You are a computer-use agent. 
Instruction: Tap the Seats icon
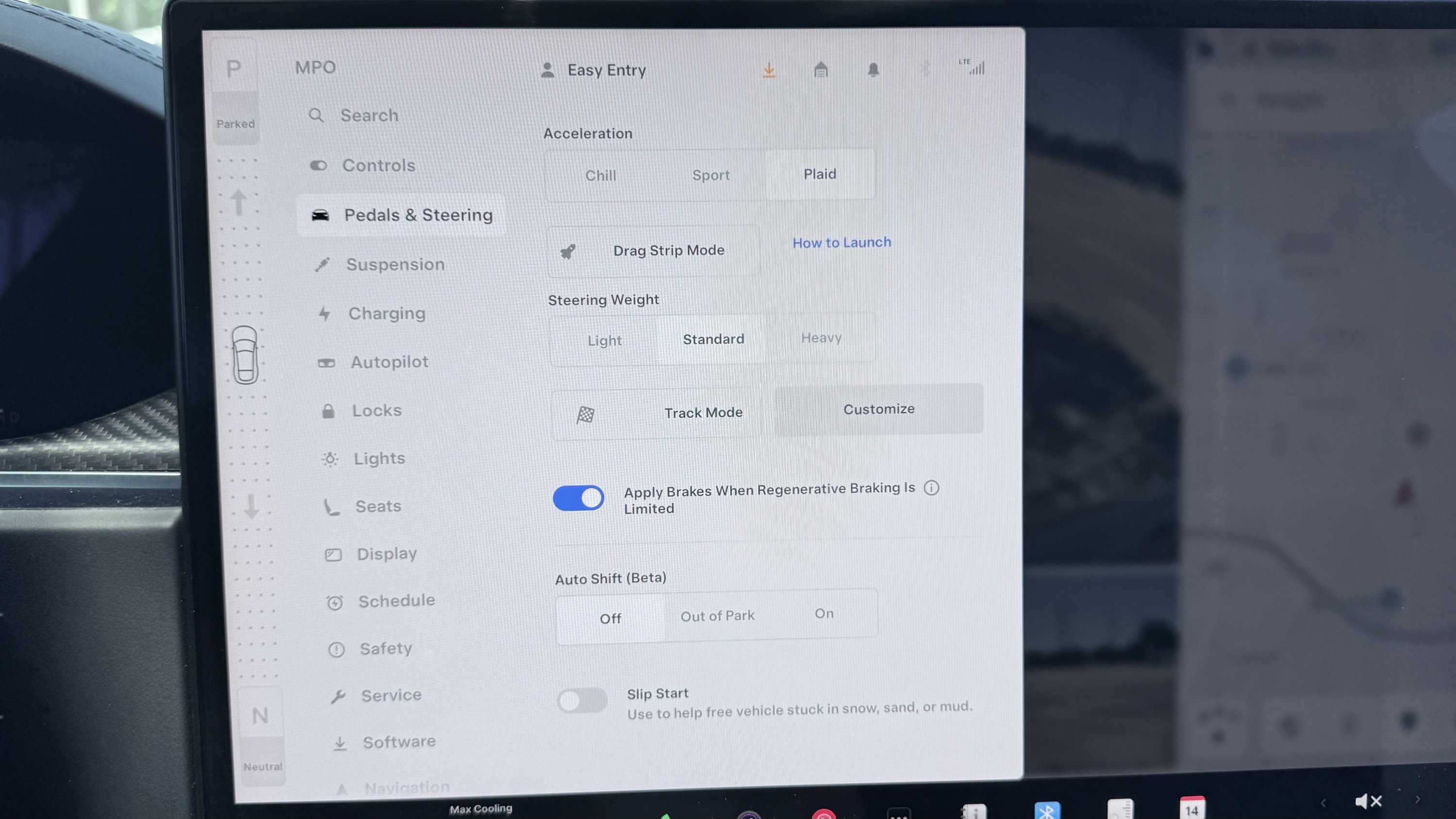(332, 507)
